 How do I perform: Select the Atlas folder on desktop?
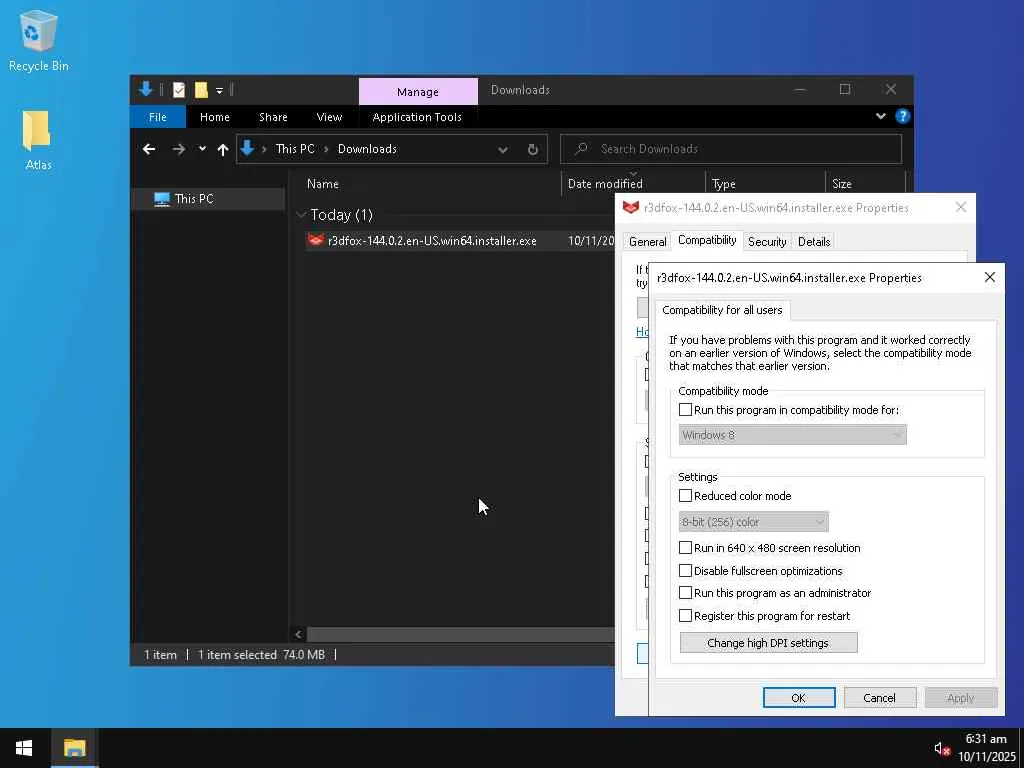37,140
